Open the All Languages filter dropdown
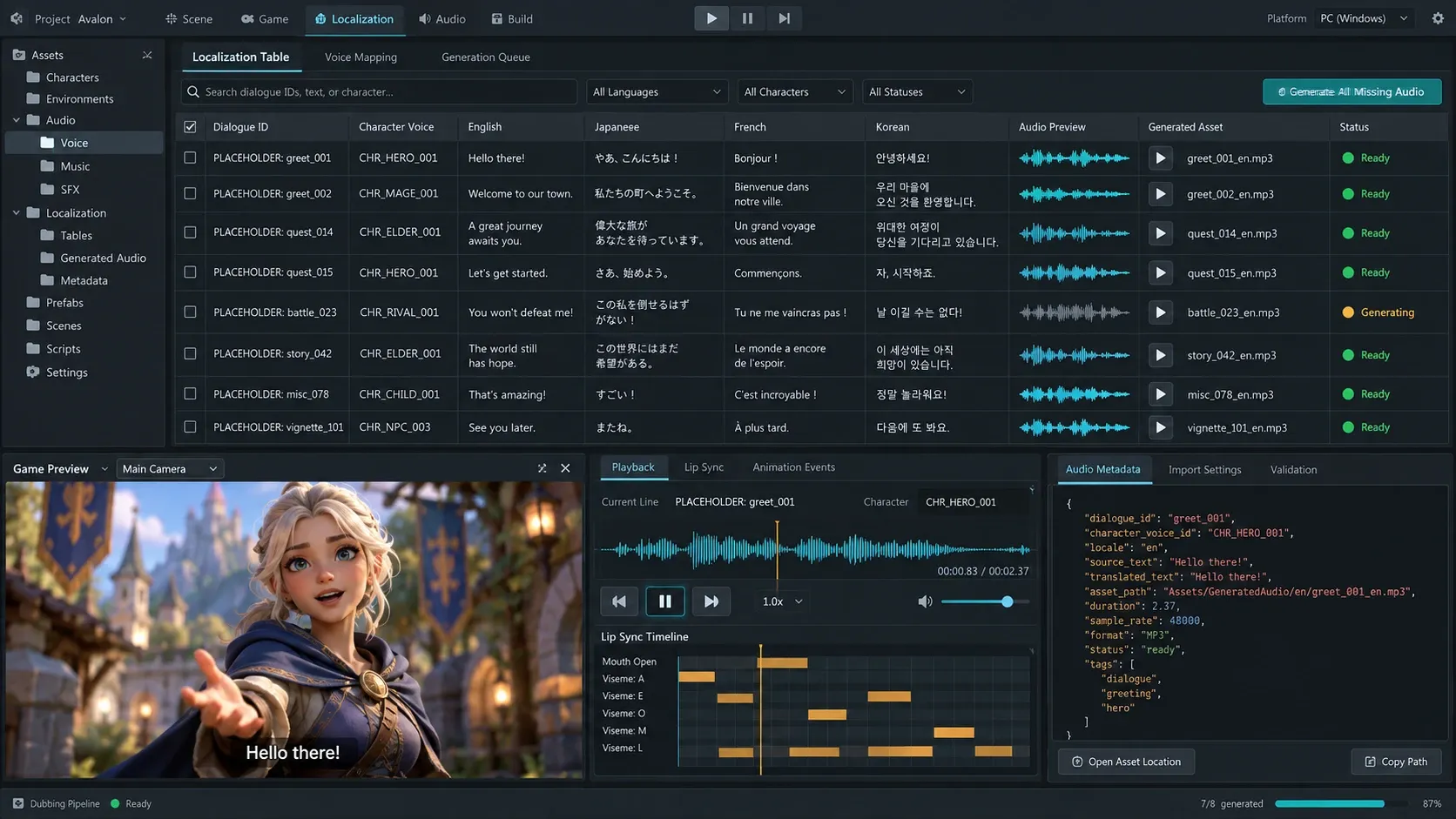1456x819 pixels. coord(657,92)
